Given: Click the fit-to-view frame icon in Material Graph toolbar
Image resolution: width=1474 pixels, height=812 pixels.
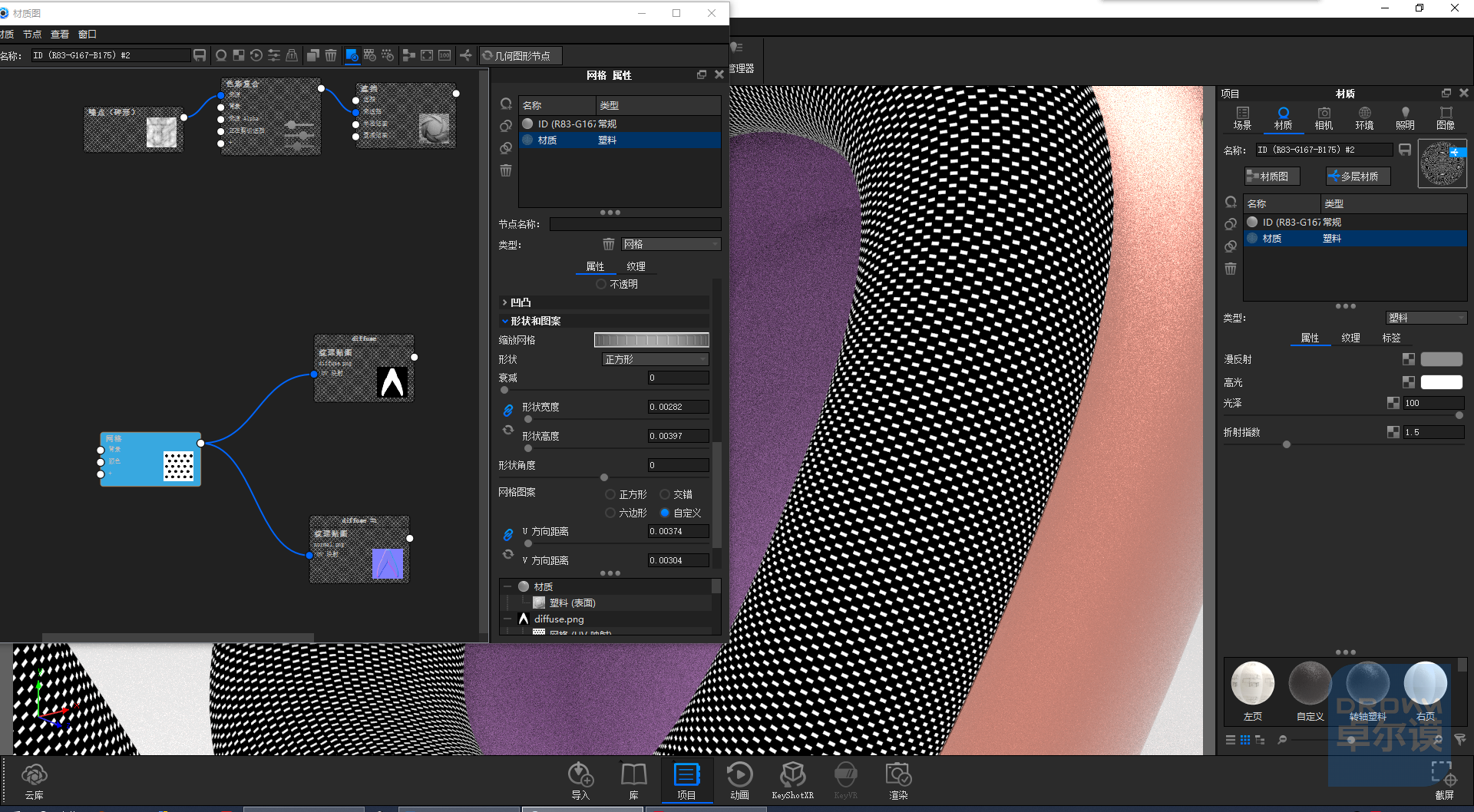Looking at the screenshot, I should pyautogui.click(x=427, y=55).
